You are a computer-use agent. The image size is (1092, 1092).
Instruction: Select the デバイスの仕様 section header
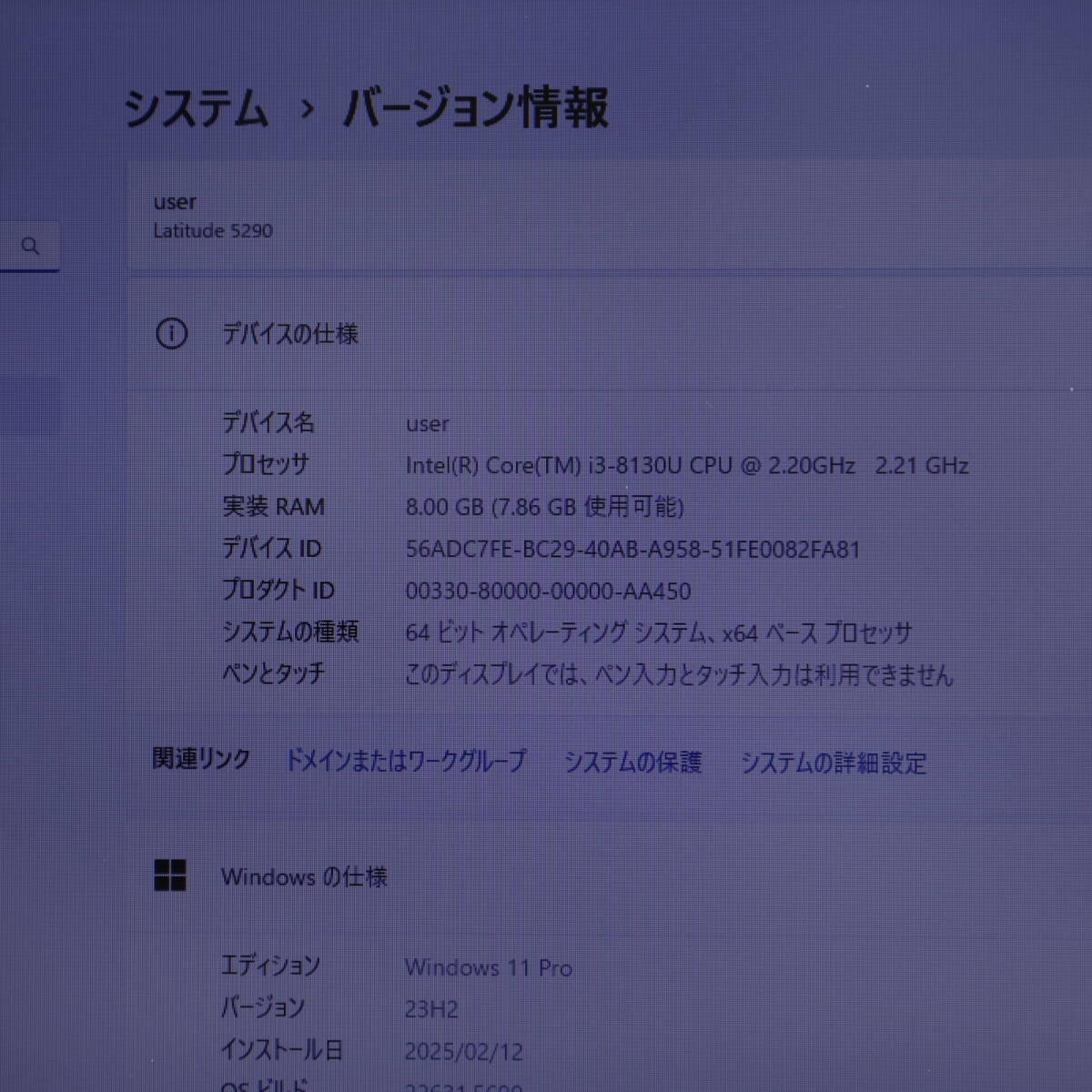290,334
